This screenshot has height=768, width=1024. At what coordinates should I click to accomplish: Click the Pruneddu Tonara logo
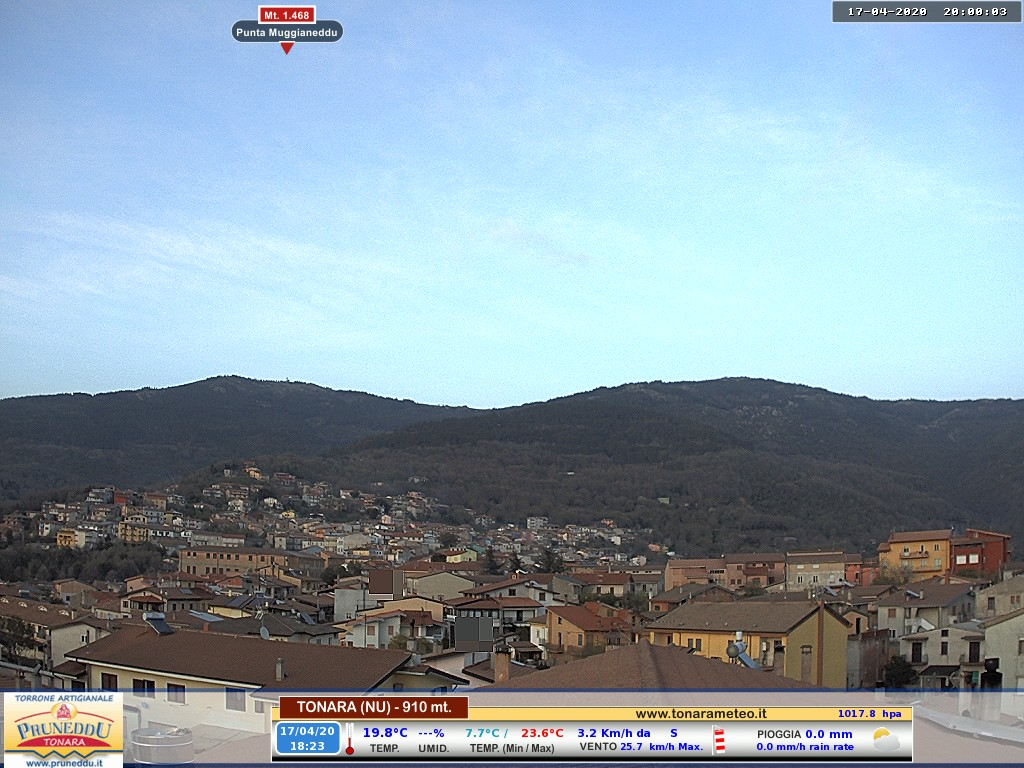[63, 729]
